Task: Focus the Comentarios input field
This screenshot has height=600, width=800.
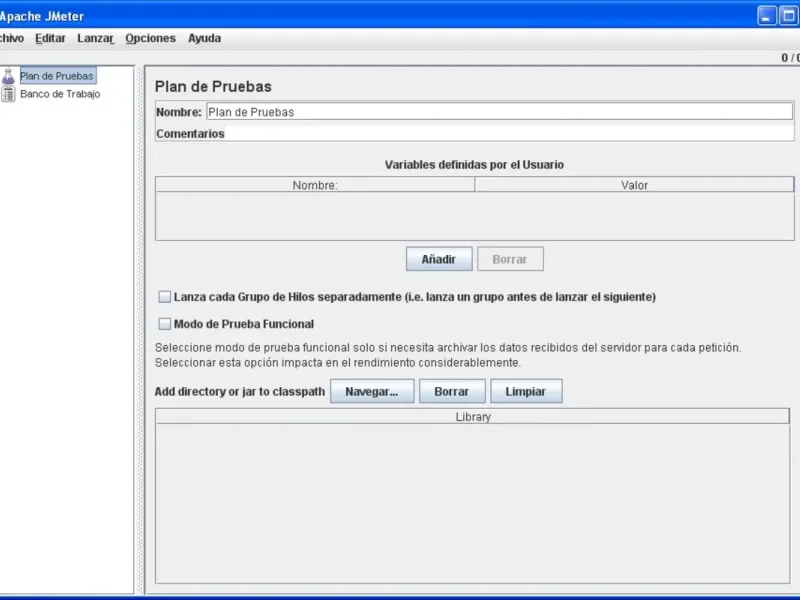Action: (x=509, y=134)
